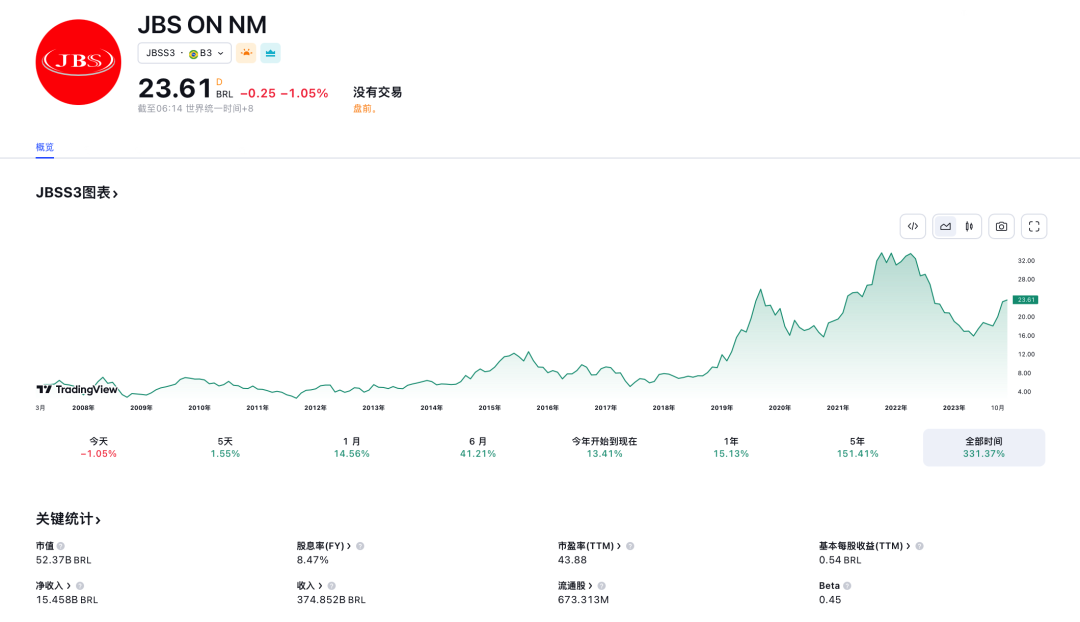Switch the chart to area style

click(946, 227)
